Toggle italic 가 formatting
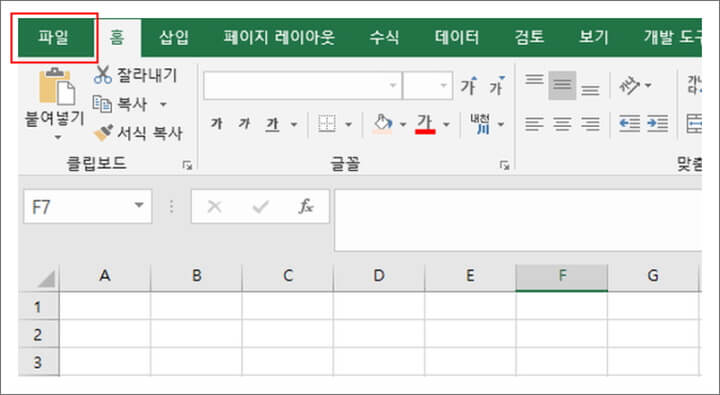The image size is (720, 395). pos(244,124)
